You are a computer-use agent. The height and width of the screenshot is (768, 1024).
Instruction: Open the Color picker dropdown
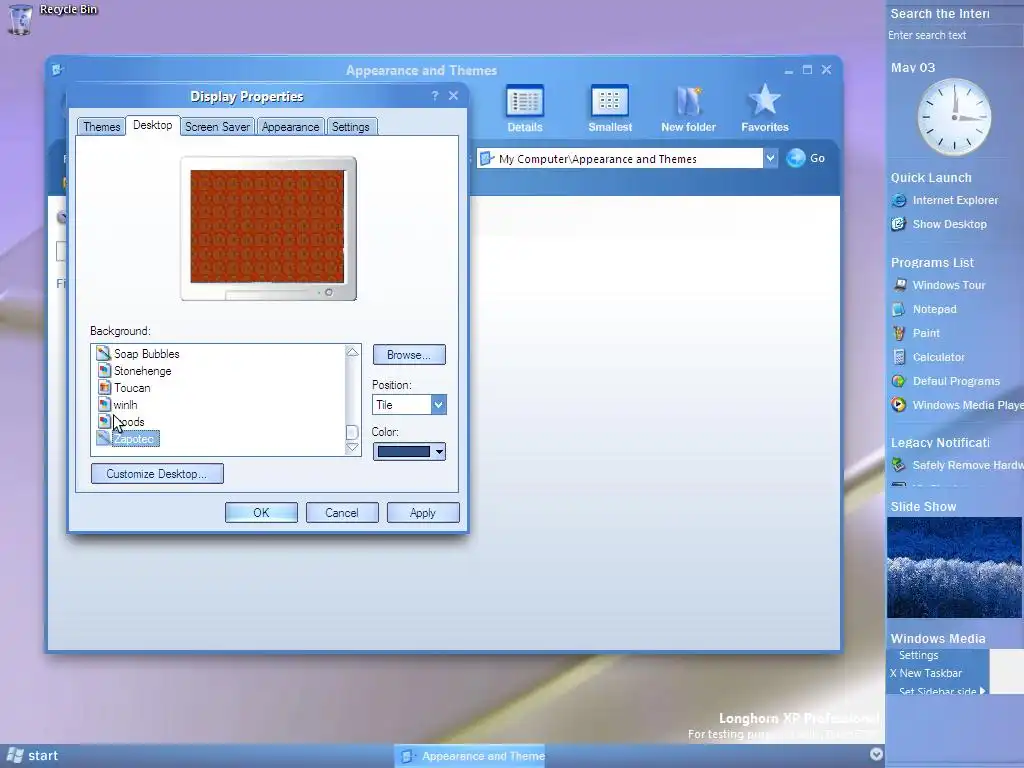pyautogui.click(x=439, y=451)
